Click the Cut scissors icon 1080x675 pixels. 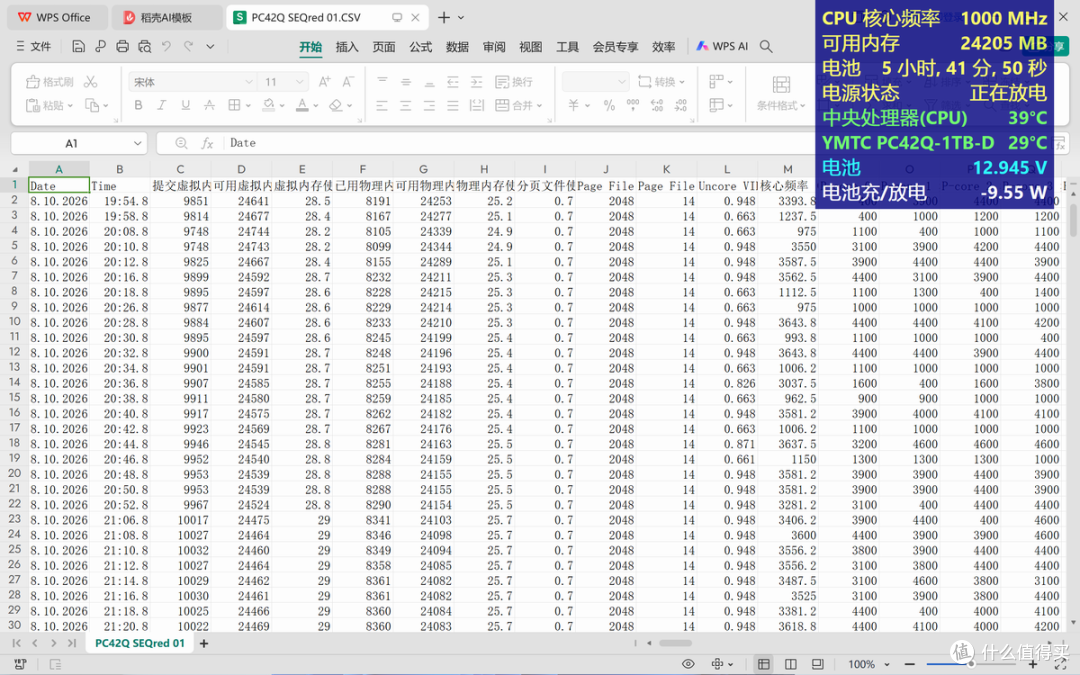click(90, 82)
